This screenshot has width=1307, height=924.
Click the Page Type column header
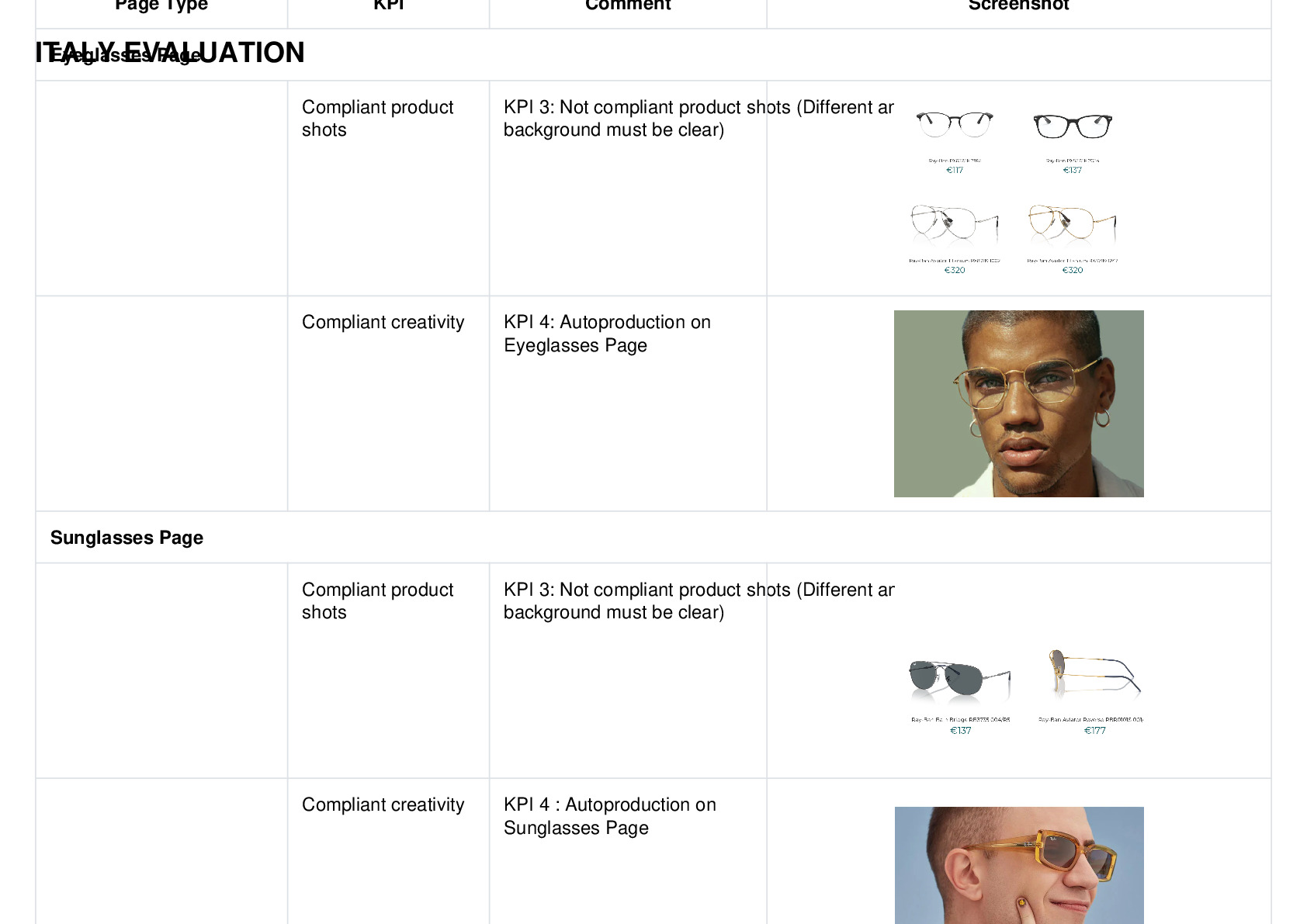161,5
